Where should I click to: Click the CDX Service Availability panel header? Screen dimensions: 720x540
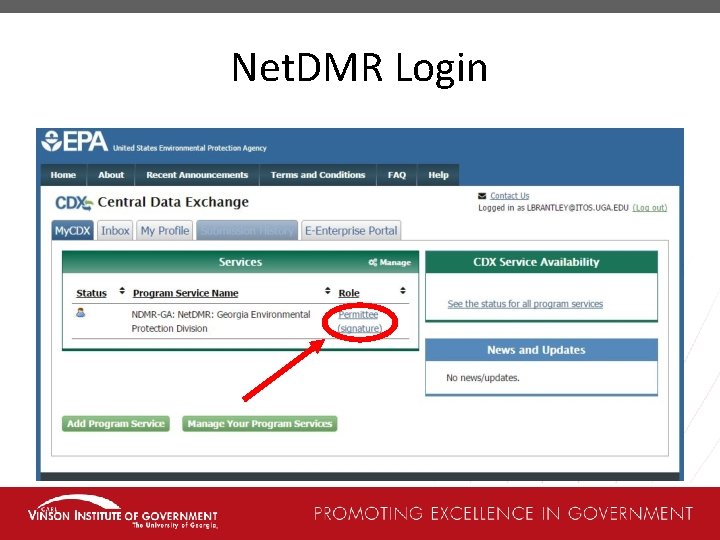tap(541, 262)
